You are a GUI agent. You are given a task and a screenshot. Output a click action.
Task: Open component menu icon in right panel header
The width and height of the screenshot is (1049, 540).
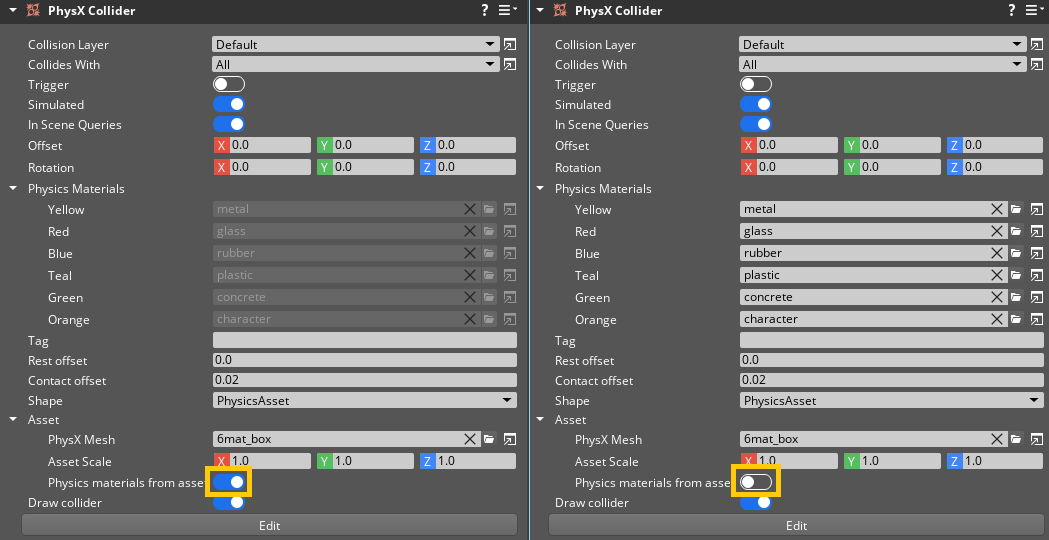[x=1035, y=10]
